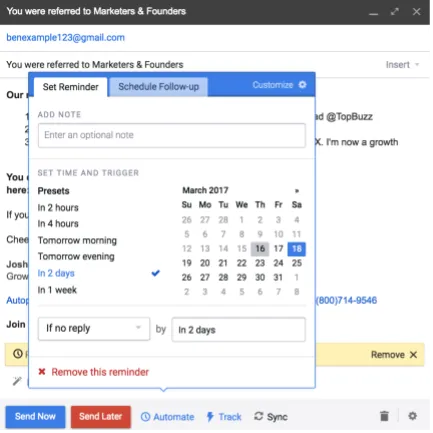Click the pencil icon above Send Now

pos(17,381)
